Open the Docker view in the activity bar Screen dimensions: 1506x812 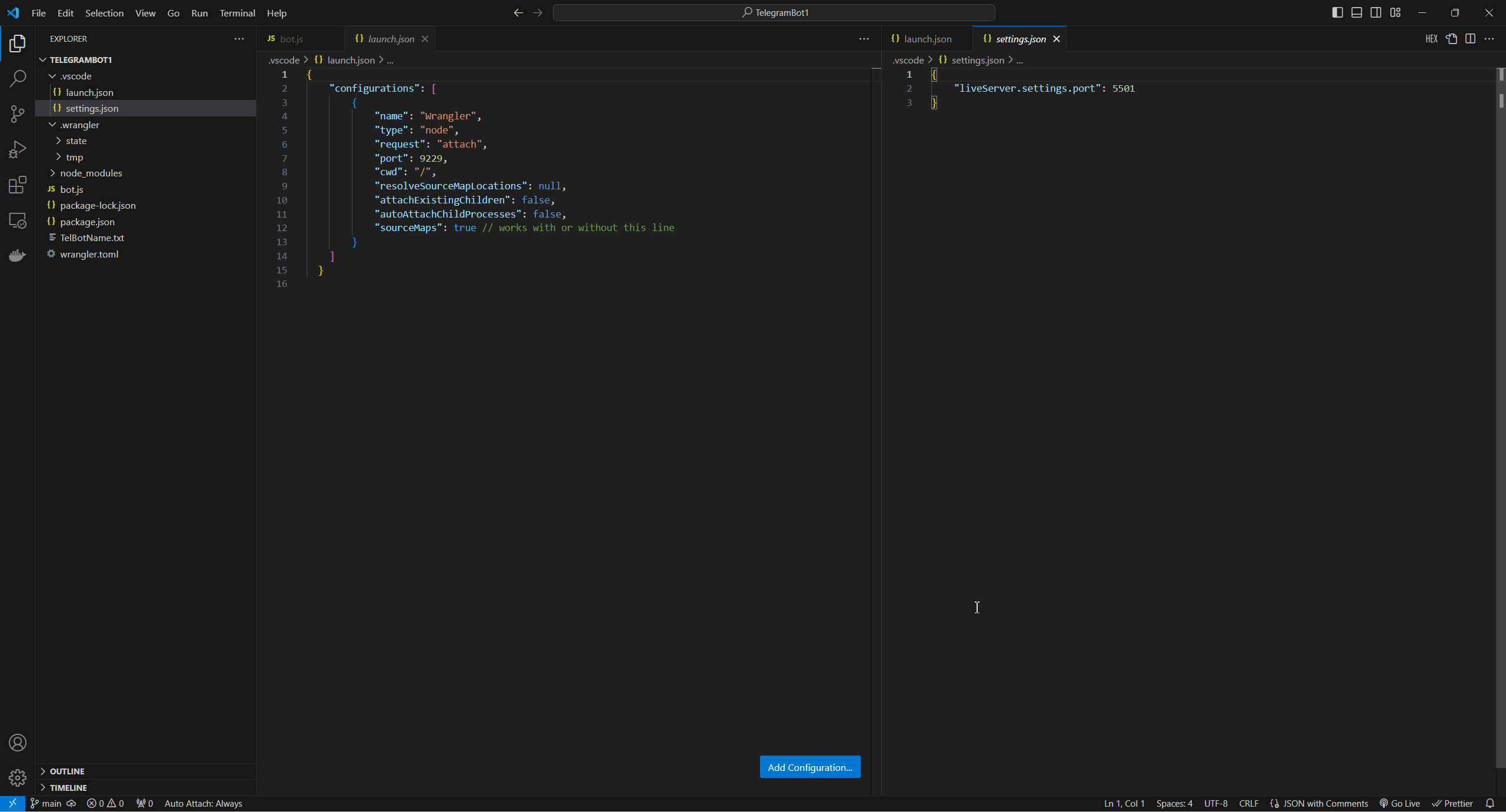tap(18, 256)
